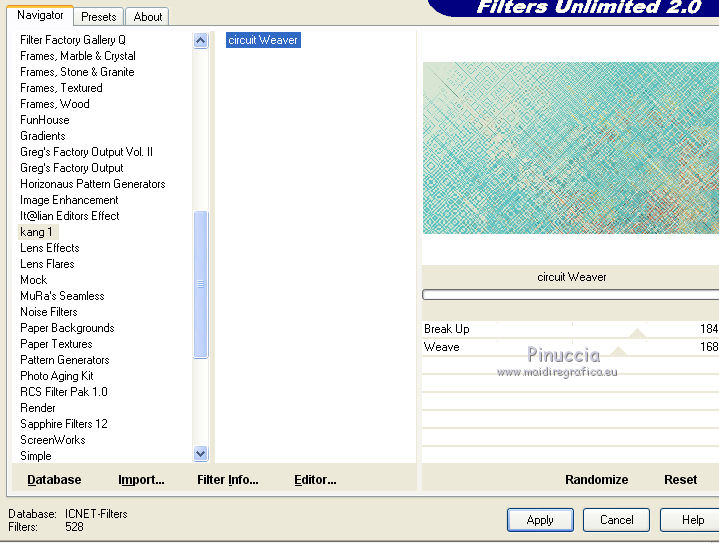Select It@lian Editors Effect category
Screen dimensions: 719x543
tap(70, 216)
